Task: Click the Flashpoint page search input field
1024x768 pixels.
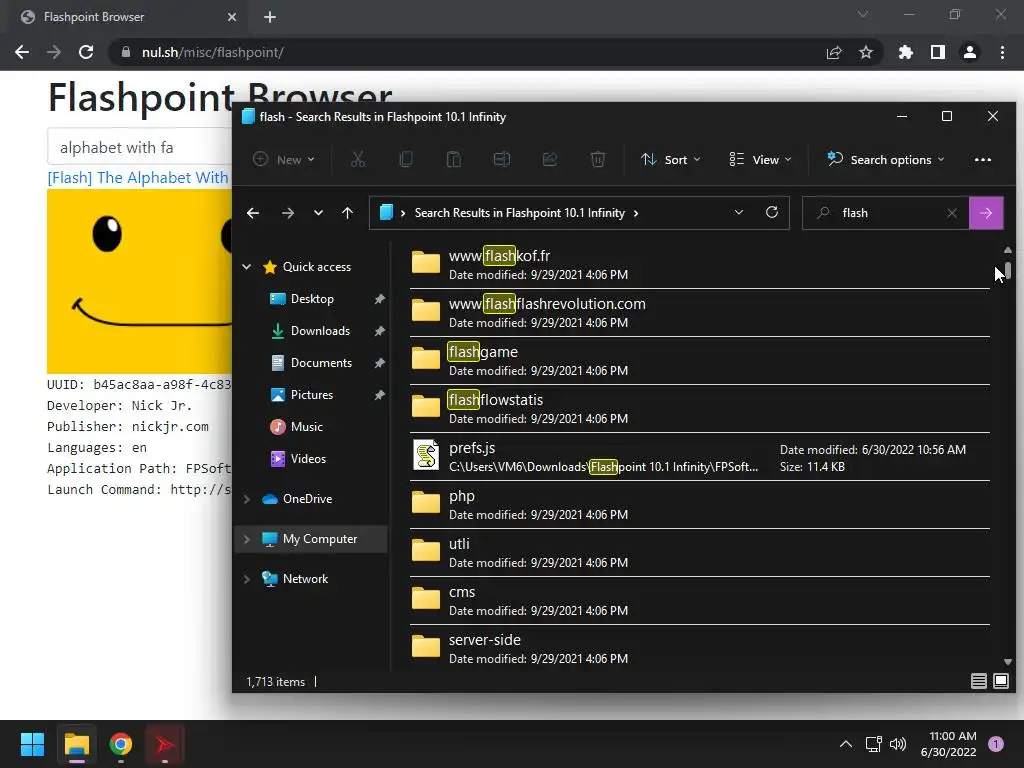Action: (140, 147)
